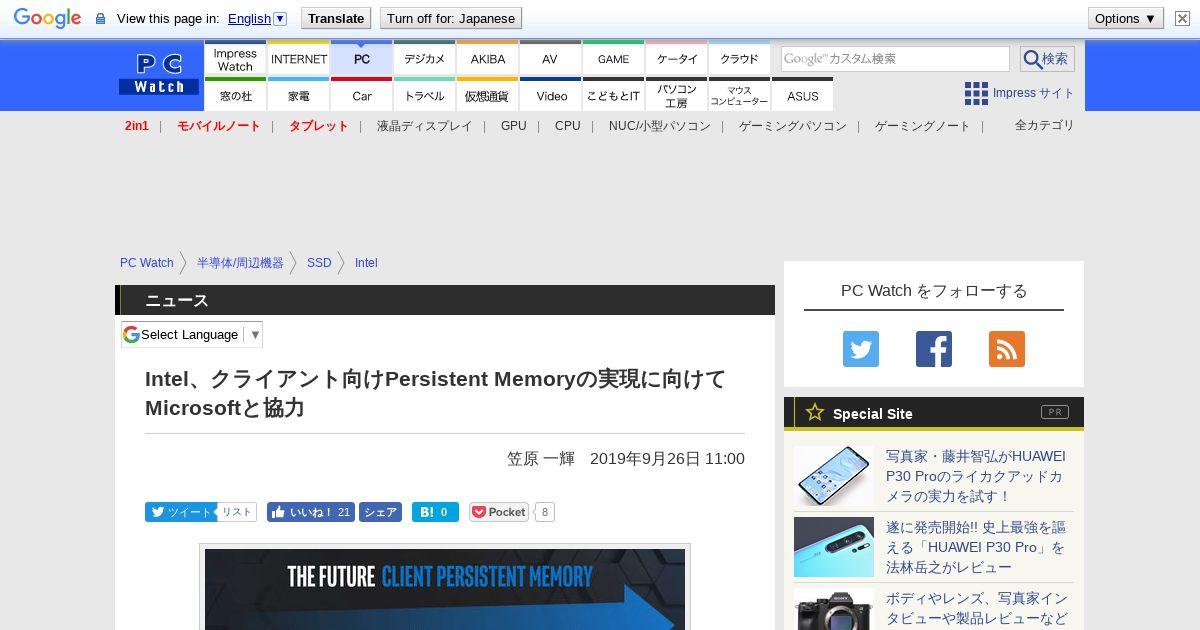Open the トラベル tab

(x=425, y=95)
